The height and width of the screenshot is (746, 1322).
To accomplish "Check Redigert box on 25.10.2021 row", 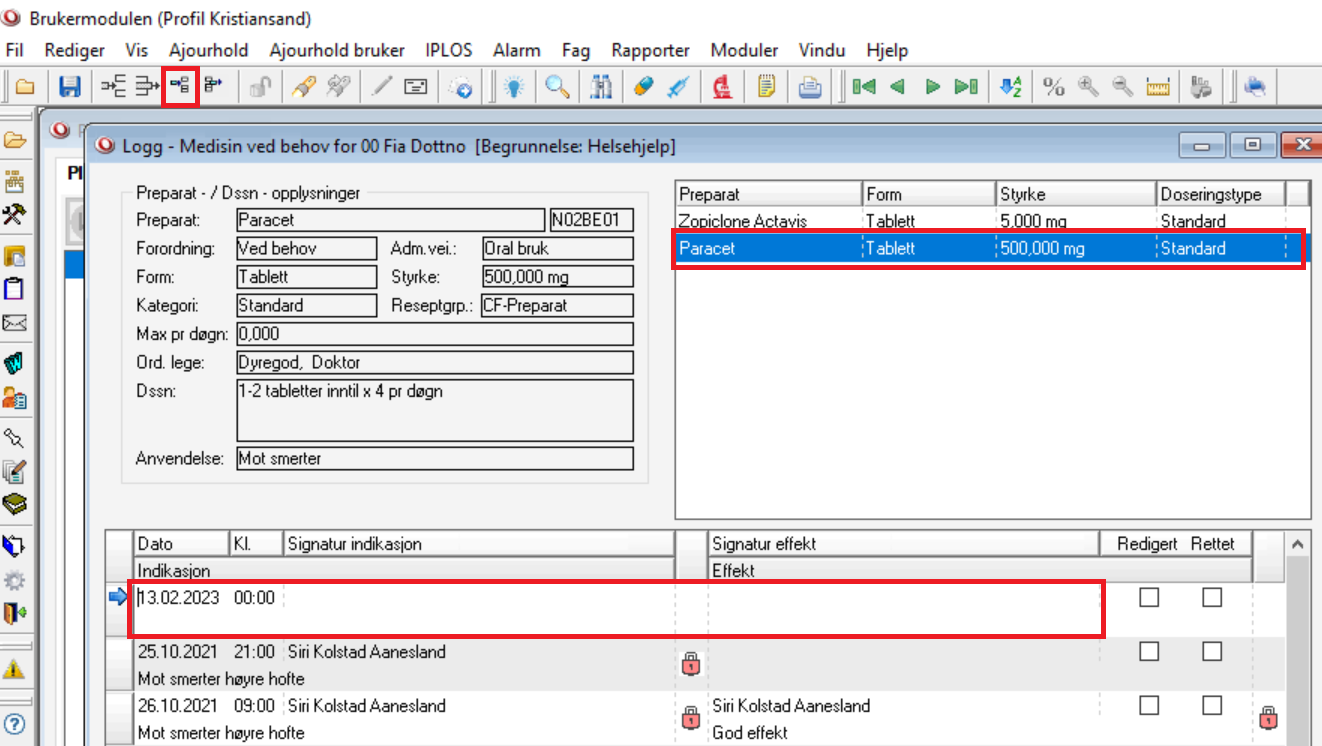I will 1149,651.
